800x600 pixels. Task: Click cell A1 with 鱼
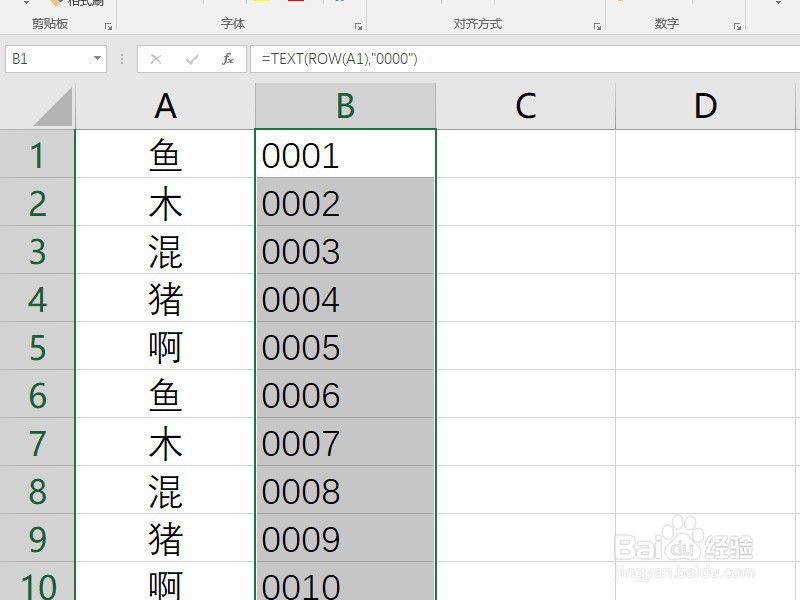click(x=165, y=154)
